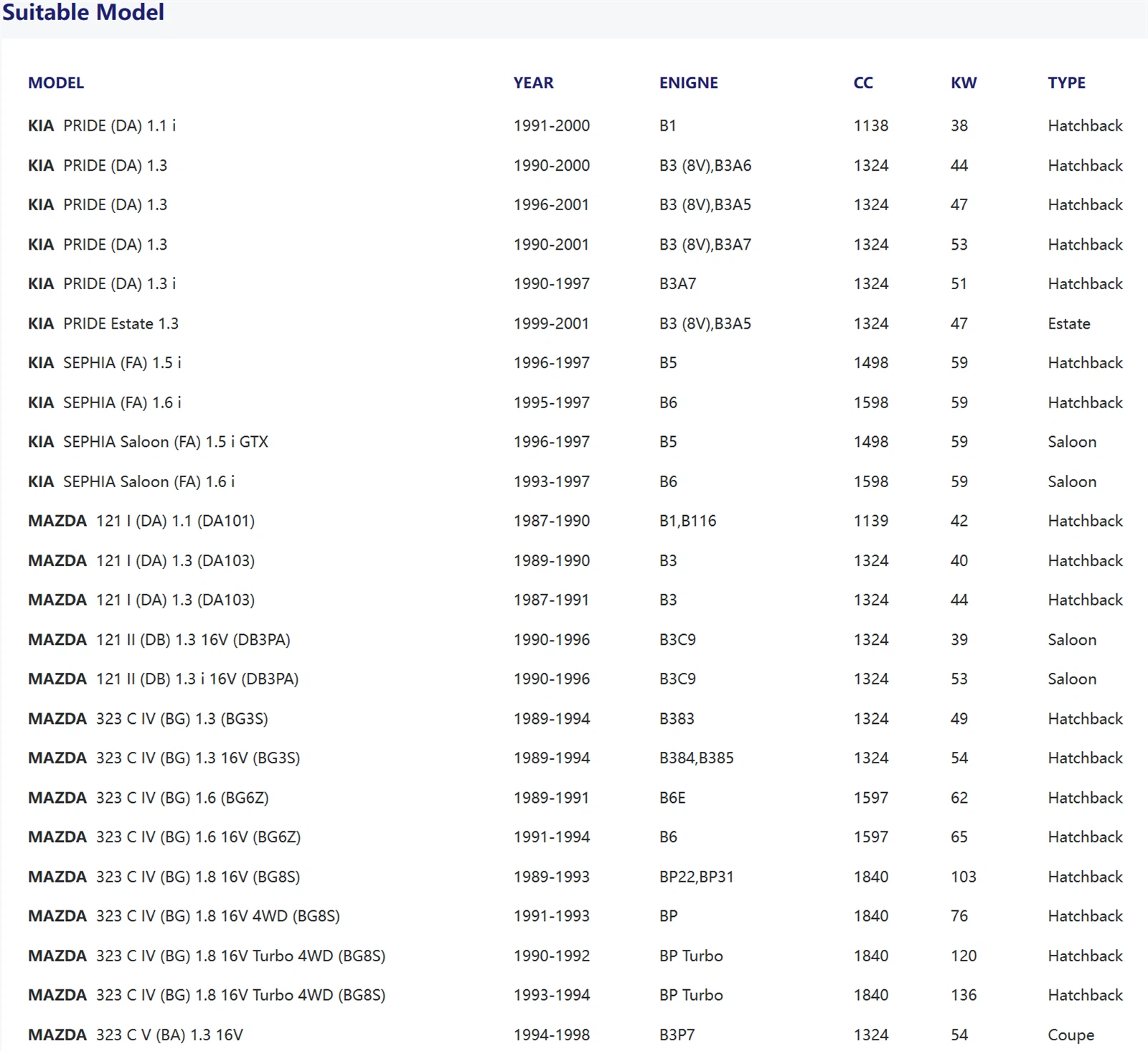This screenshot has width=1148, height=1051.
Task: Select 'KIA PRIDE (DA) 1.1 i' model cell
Action: click(102, 126)
